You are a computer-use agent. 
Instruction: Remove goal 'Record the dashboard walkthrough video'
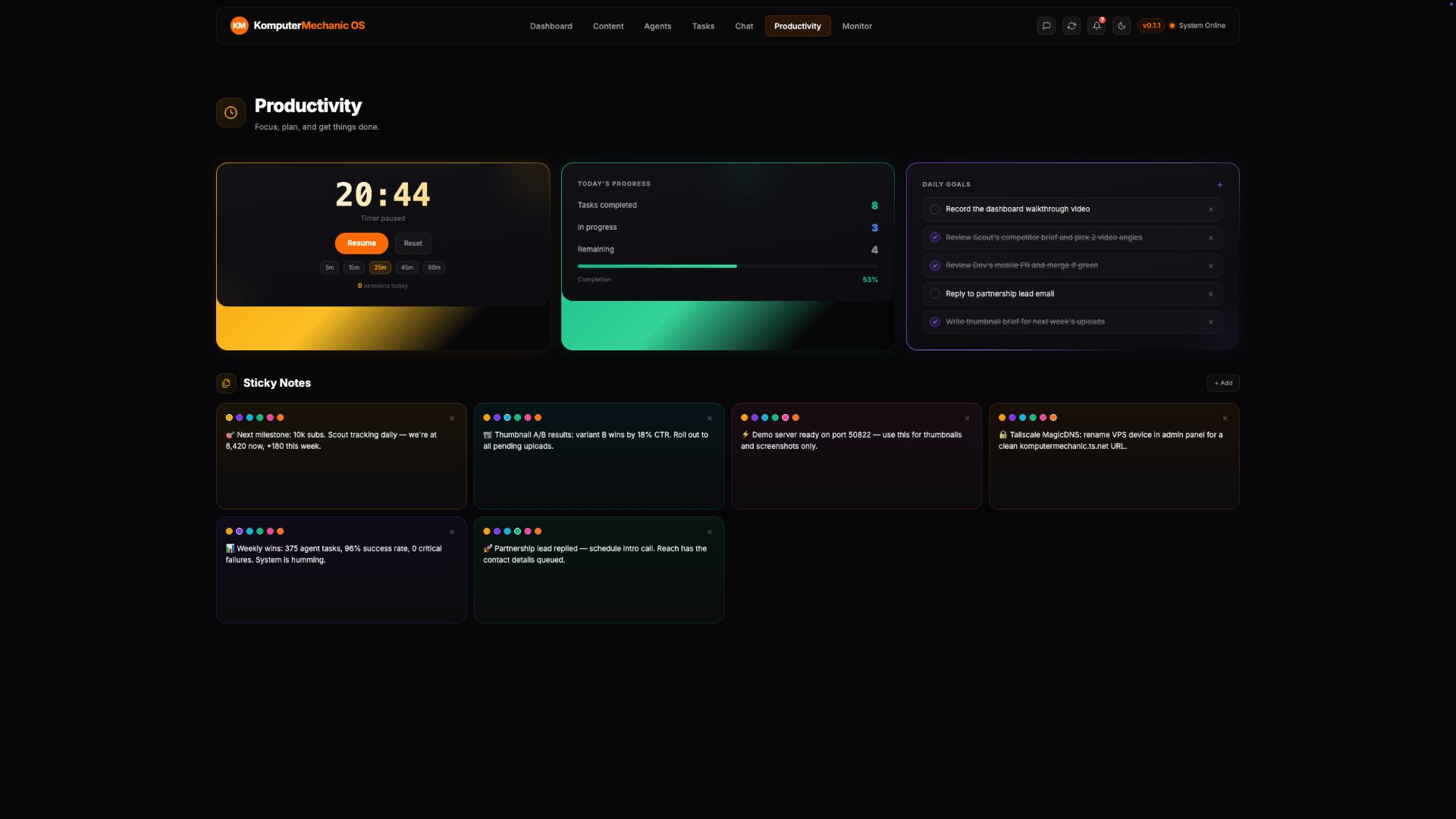(x=1210, y=209)
